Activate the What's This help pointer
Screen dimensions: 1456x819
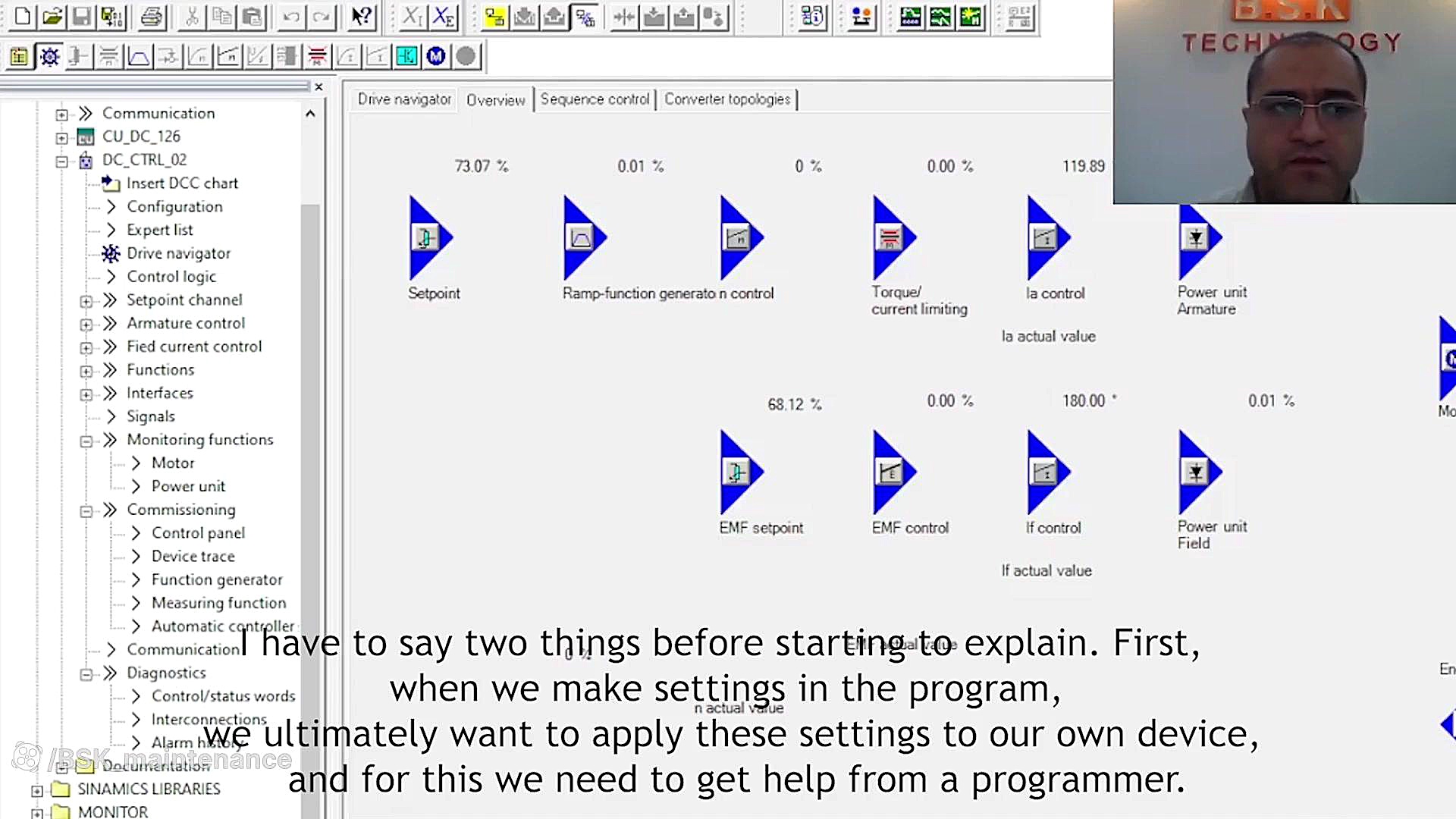[362, 17]
